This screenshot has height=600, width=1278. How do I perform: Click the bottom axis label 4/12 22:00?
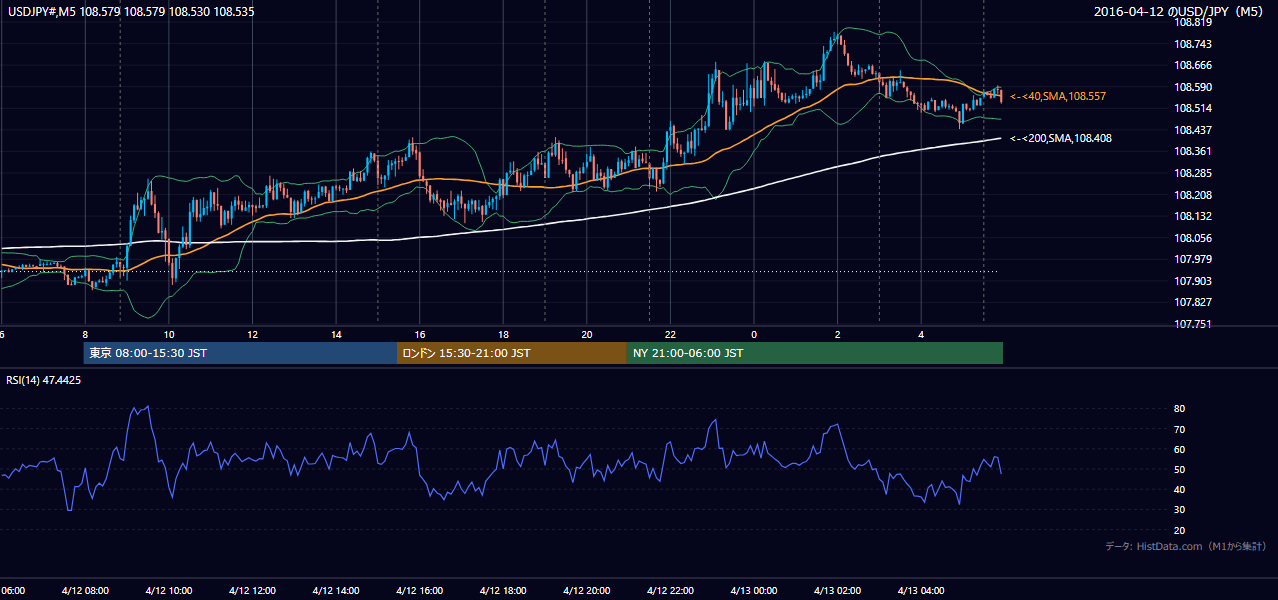[x=670, y=590]
